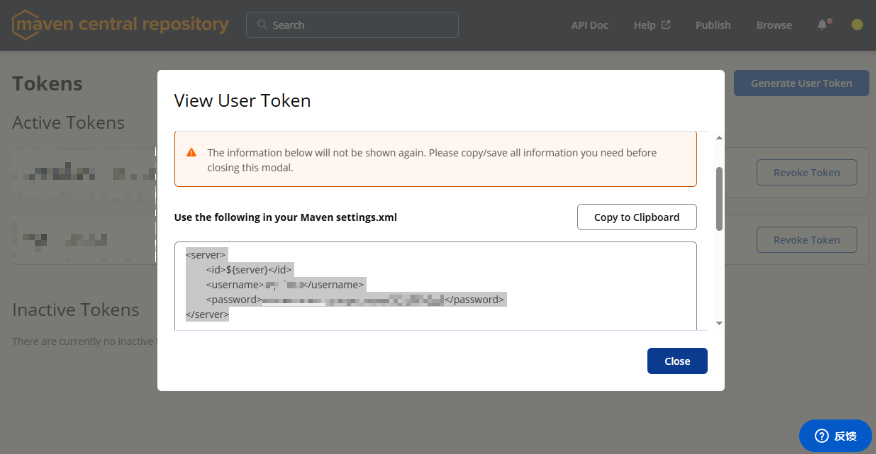The height and width of the screenshot is (454, 876).
Task: Click the opening '<server>' tag line
Action: pos(206,255)
